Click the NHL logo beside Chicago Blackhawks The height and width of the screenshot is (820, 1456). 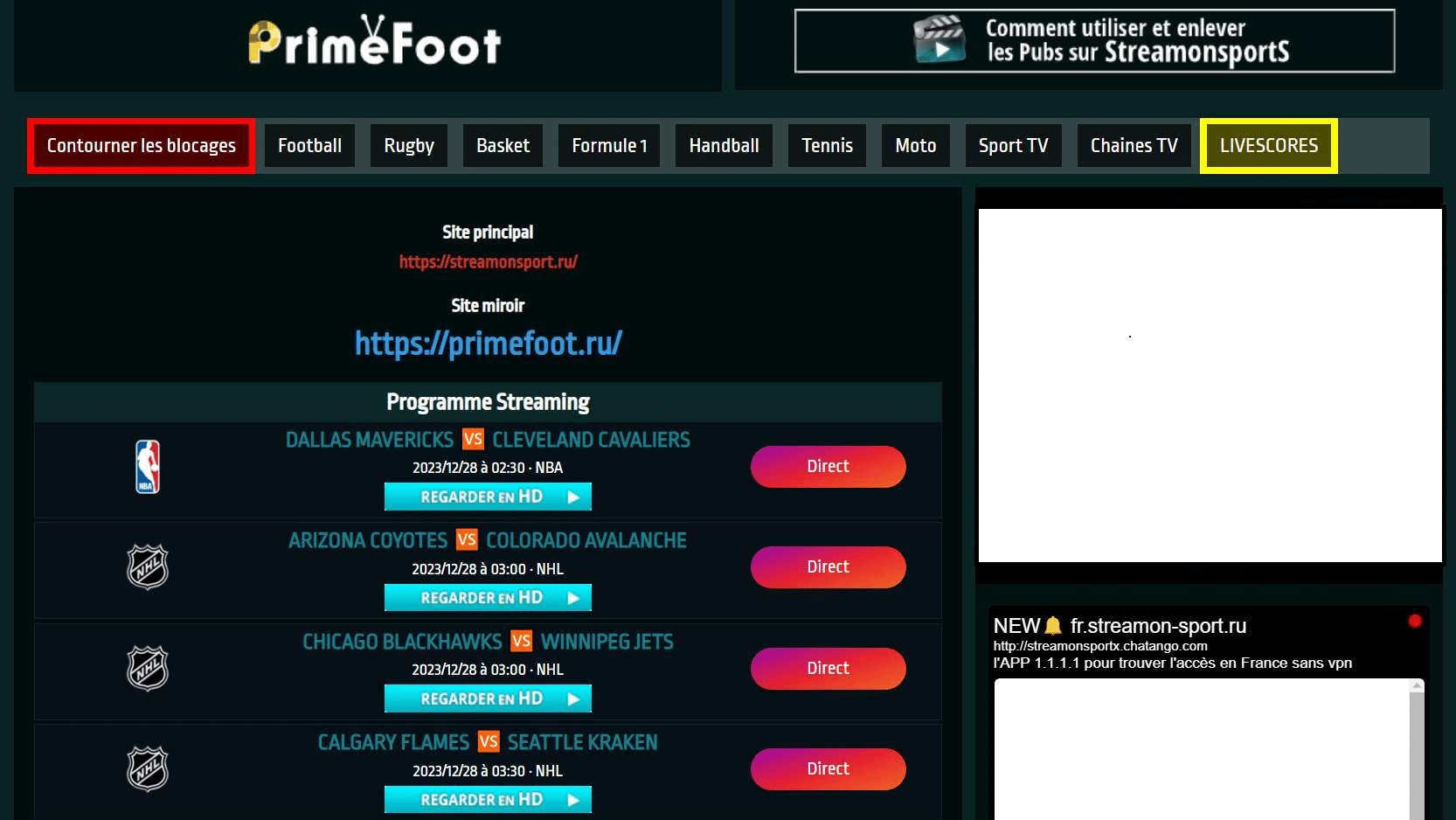[148, 668]
